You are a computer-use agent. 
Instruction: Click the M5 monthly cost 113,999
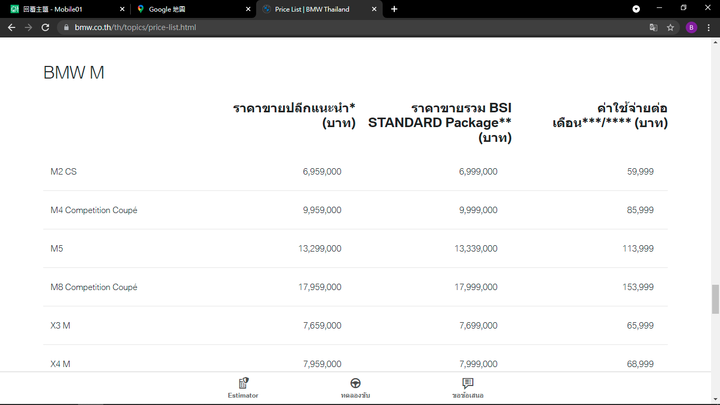[638, 248]
